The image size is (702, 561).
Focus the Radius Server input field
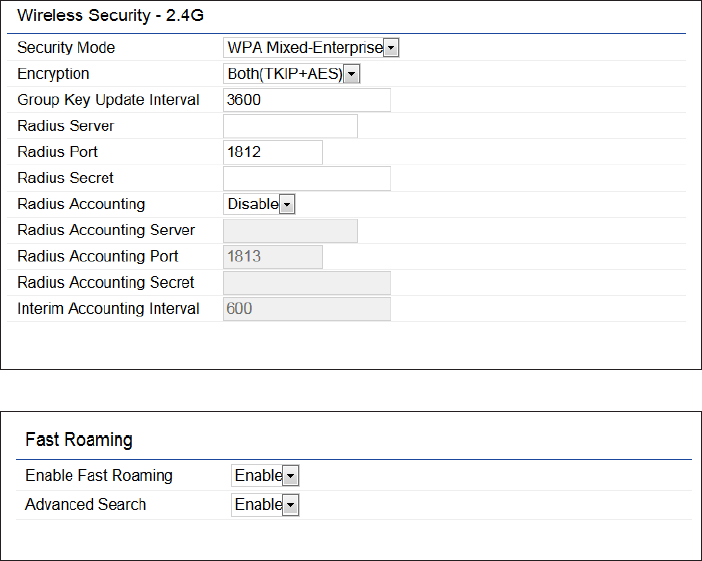click(x=290, y=126)
